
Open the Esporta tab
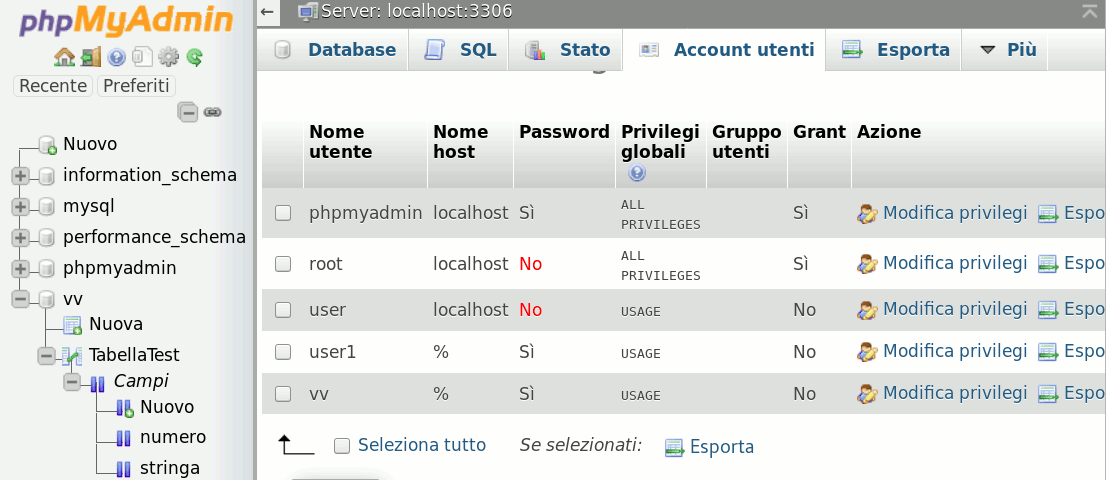coord(894,50)
